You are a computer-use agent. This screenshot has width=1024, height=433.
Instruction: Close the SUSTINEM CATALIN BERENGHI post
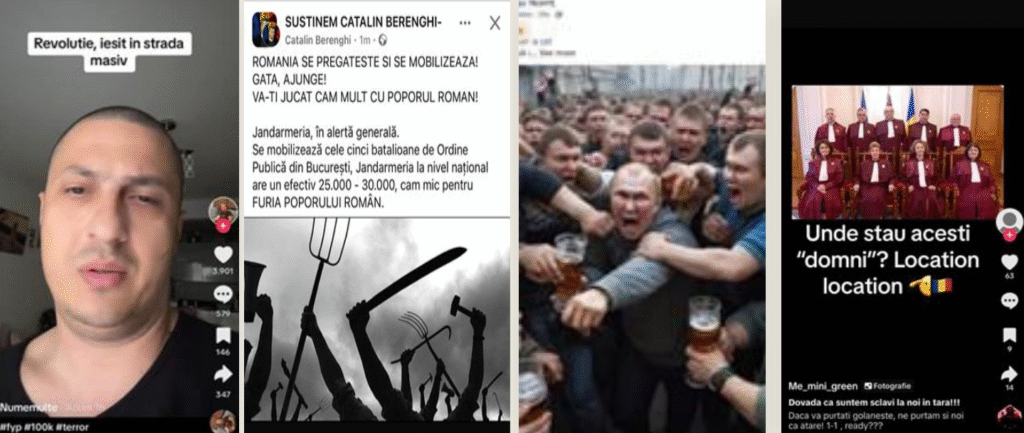(495, 24)
